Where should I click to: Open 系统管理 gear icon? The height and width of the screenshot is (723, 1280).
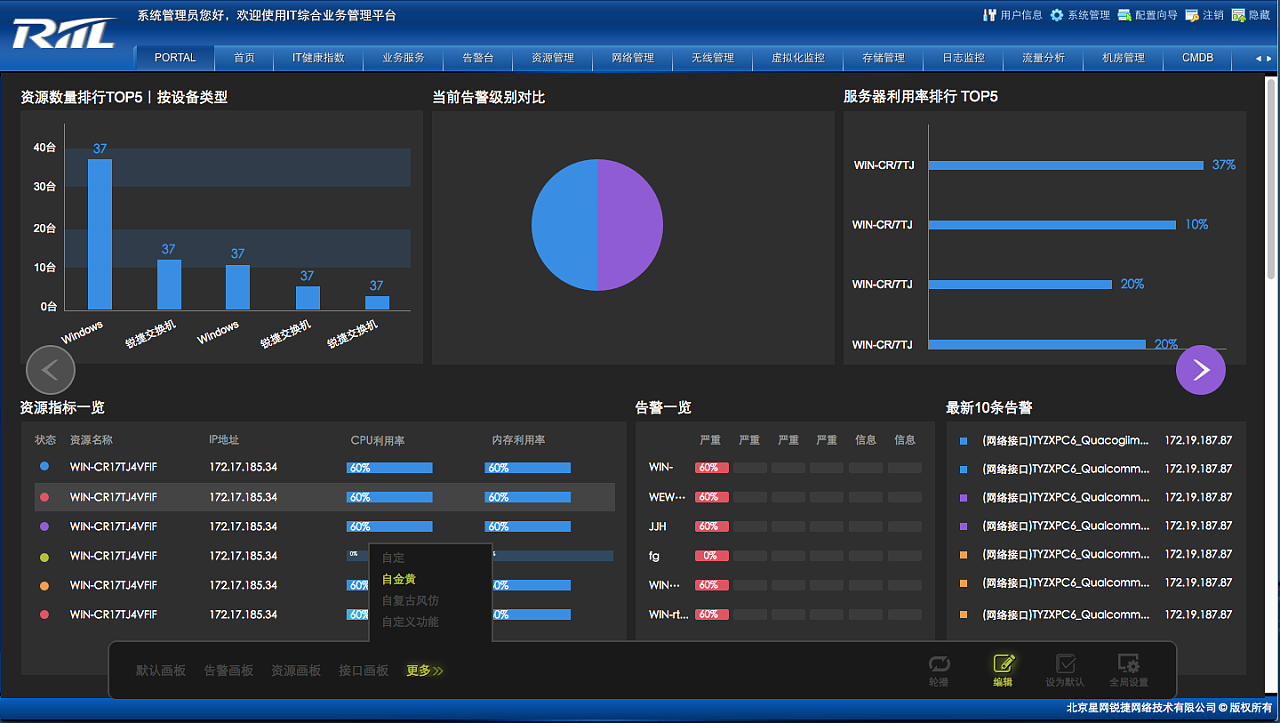[1056, 15]
